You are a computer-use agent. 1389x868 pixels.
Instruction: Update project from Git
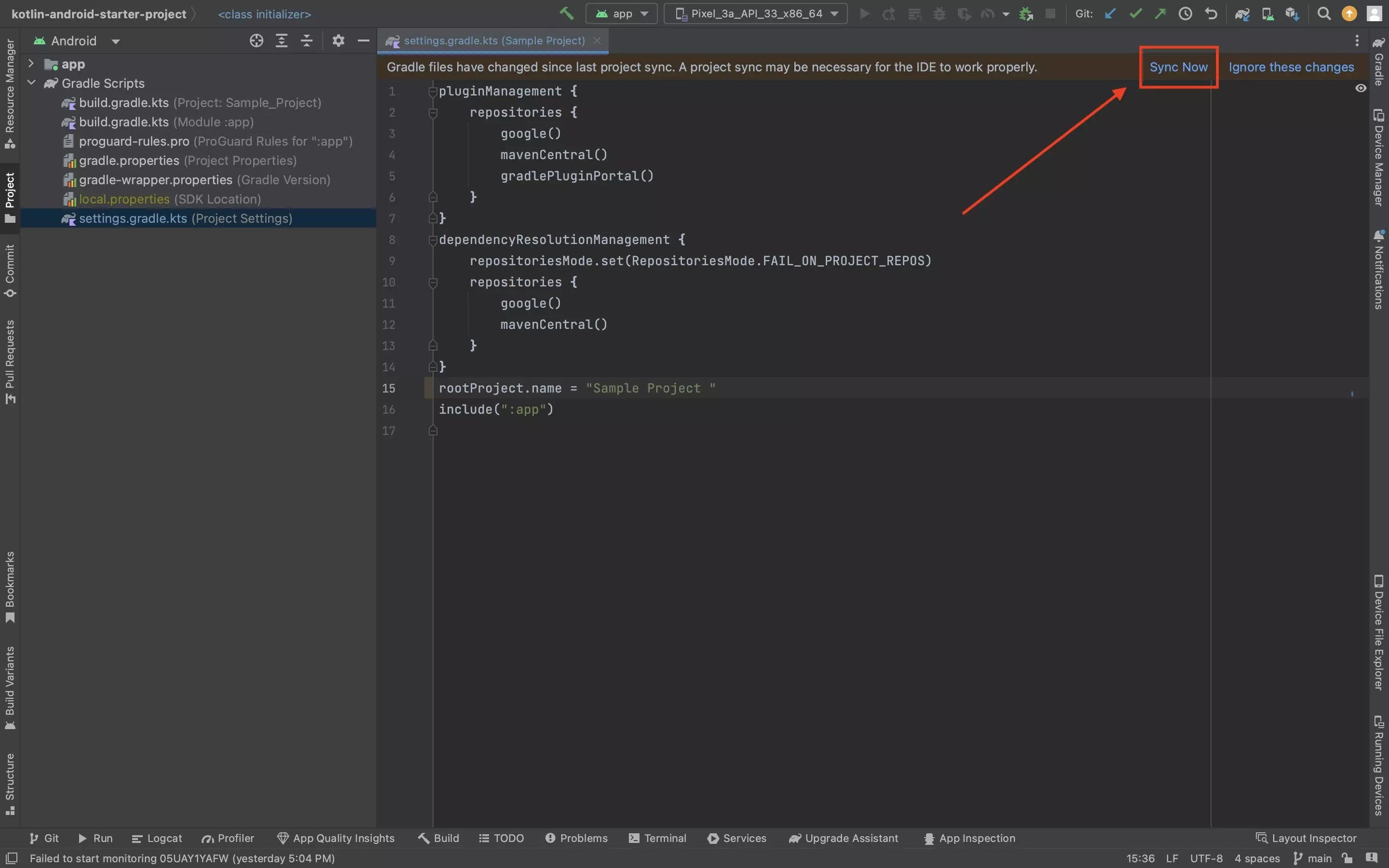click(1110, 13)
